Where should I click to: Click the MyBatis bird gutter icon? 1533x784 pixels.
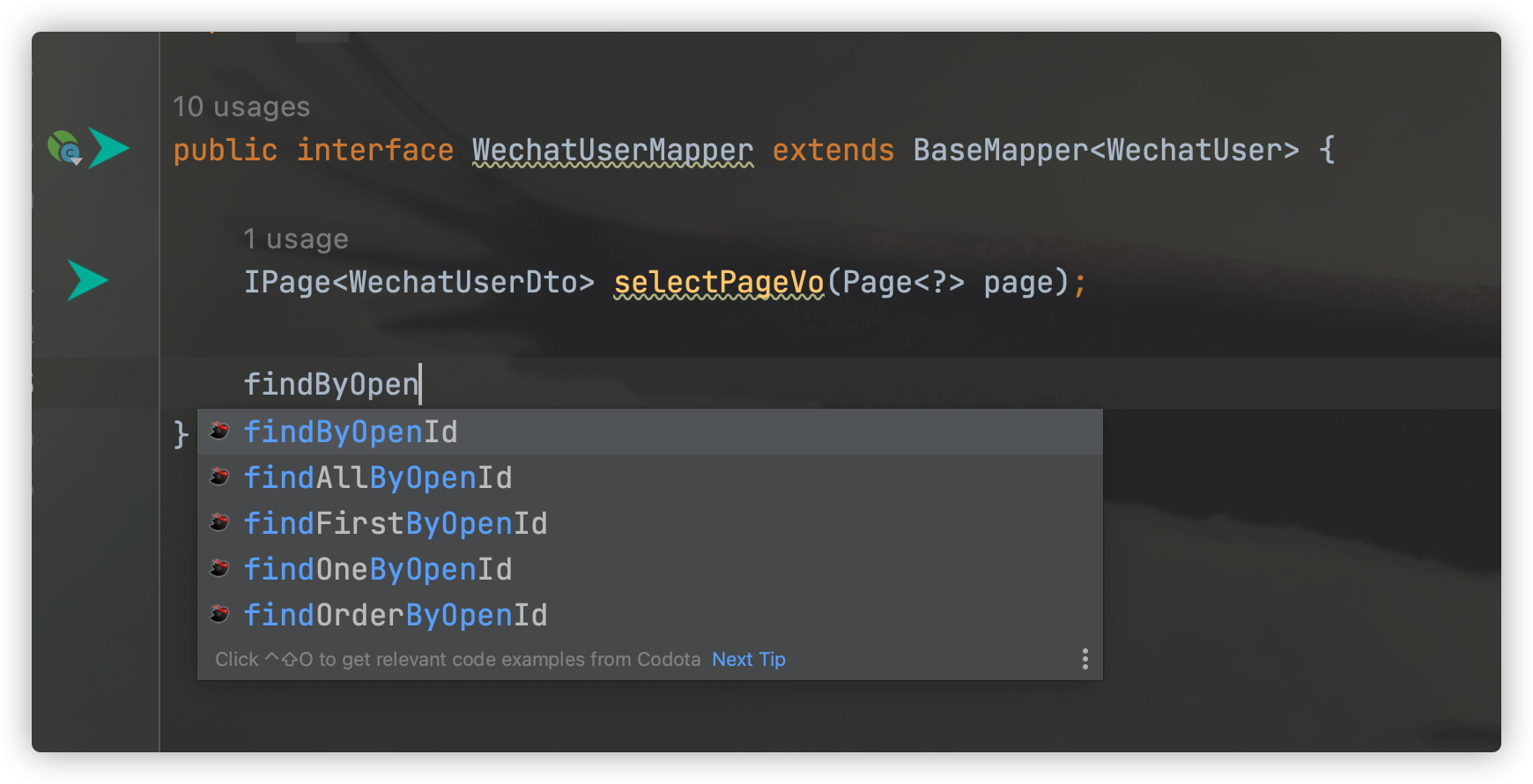click(64, 148)
